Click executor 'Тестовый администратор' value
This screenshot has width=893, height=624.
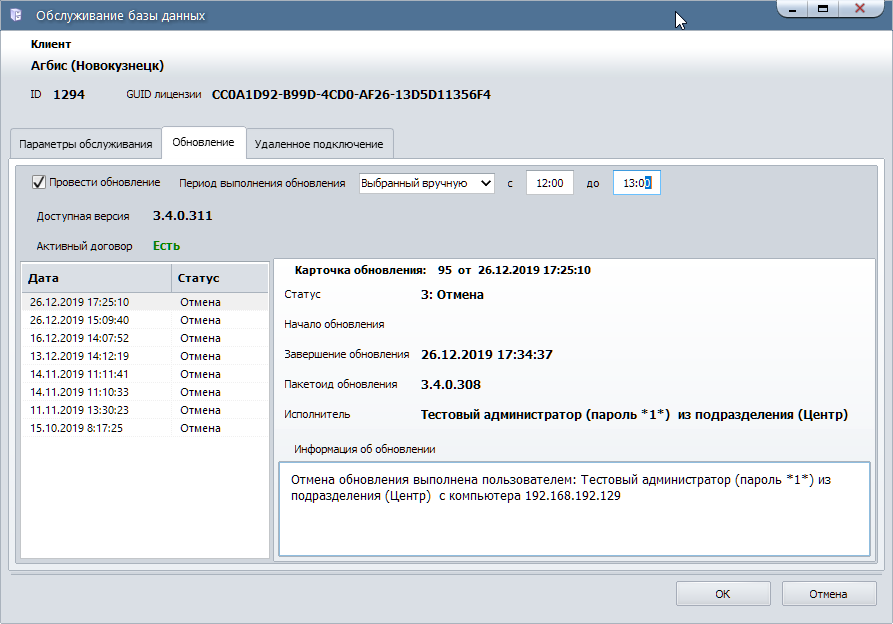coord(634,414)
